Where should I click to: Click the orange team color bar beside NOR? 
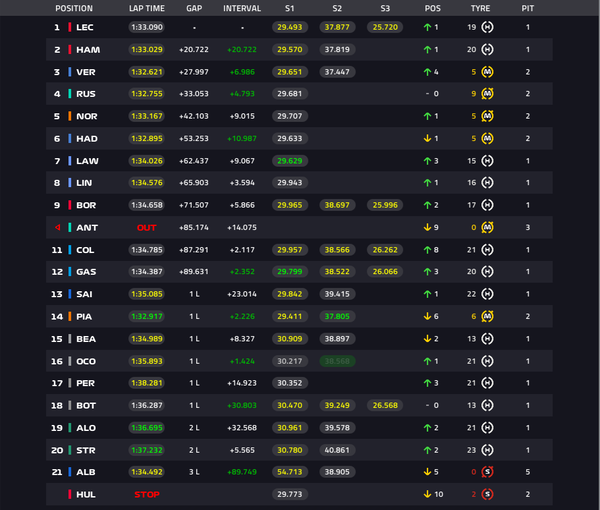pyautogui.click(x=70, y=116)
